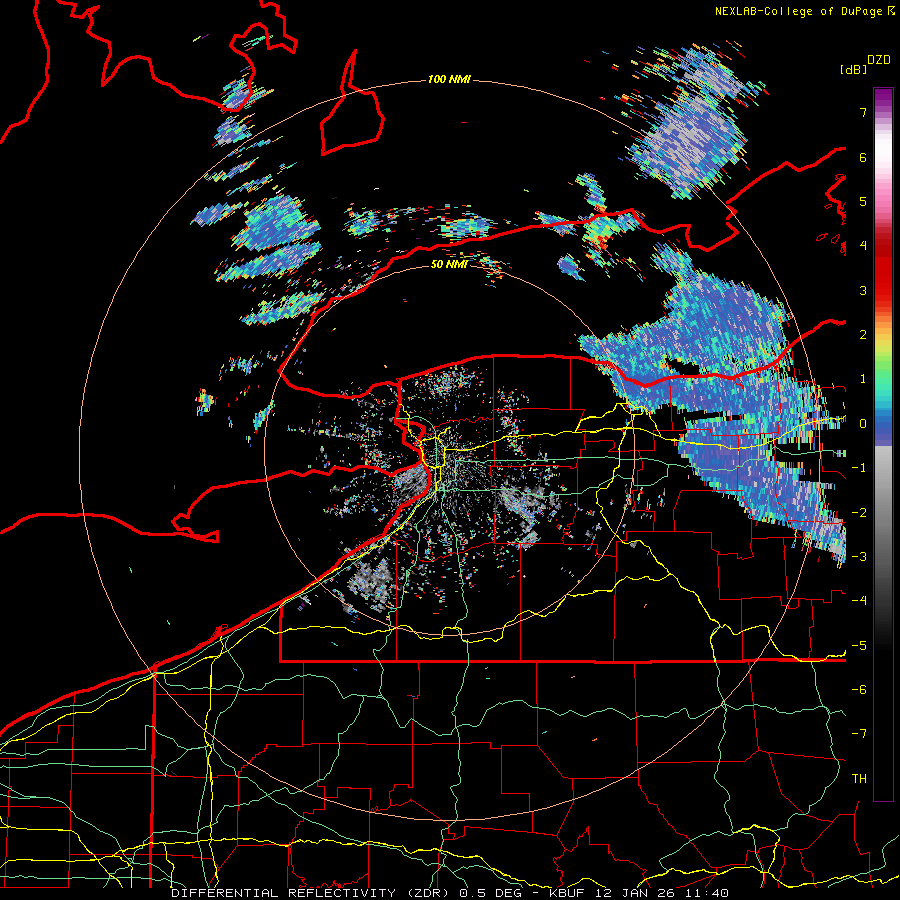Click the (ZDR) abbreviation in caption
Image resolution: width=900 pixels, height=900 pixels.
click(x=428, y=893)
